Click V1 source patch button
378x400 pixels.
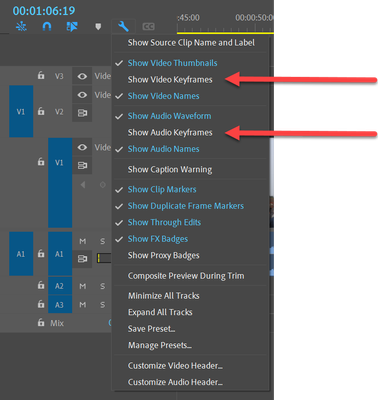pos(21,111)
